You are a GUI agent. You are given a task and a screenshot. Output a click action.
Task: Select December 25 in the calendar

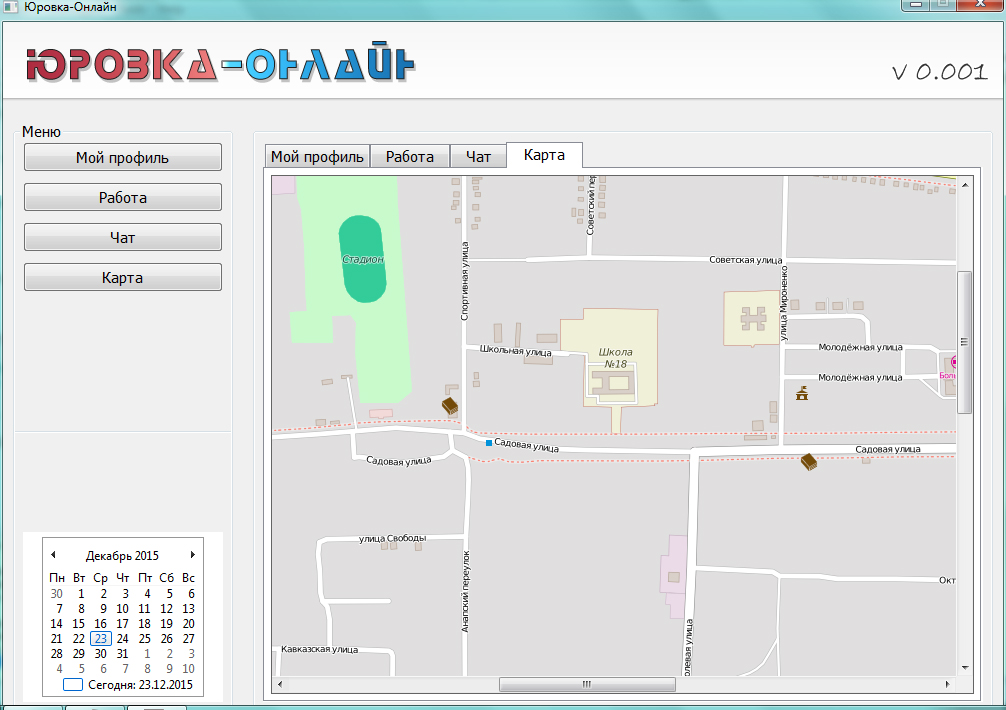pyautogui.click(x=145, y=639)
